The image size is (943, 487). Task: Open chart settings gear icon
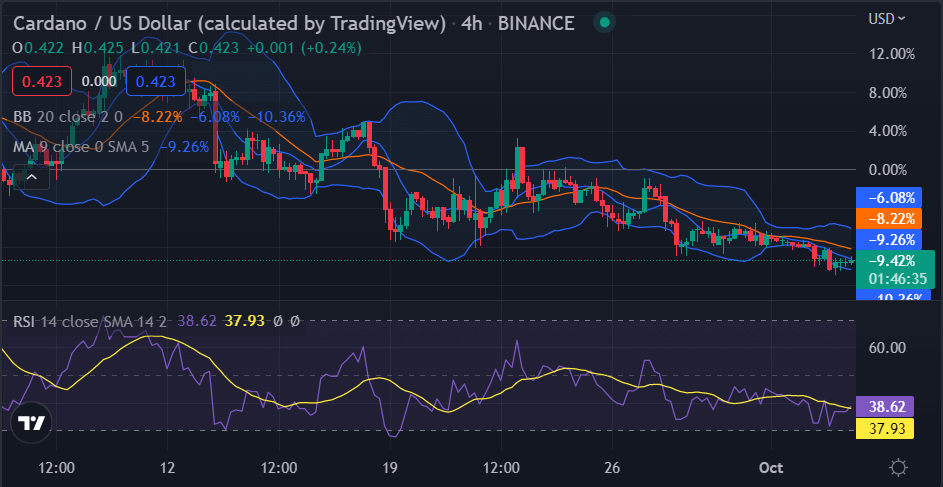898,467
